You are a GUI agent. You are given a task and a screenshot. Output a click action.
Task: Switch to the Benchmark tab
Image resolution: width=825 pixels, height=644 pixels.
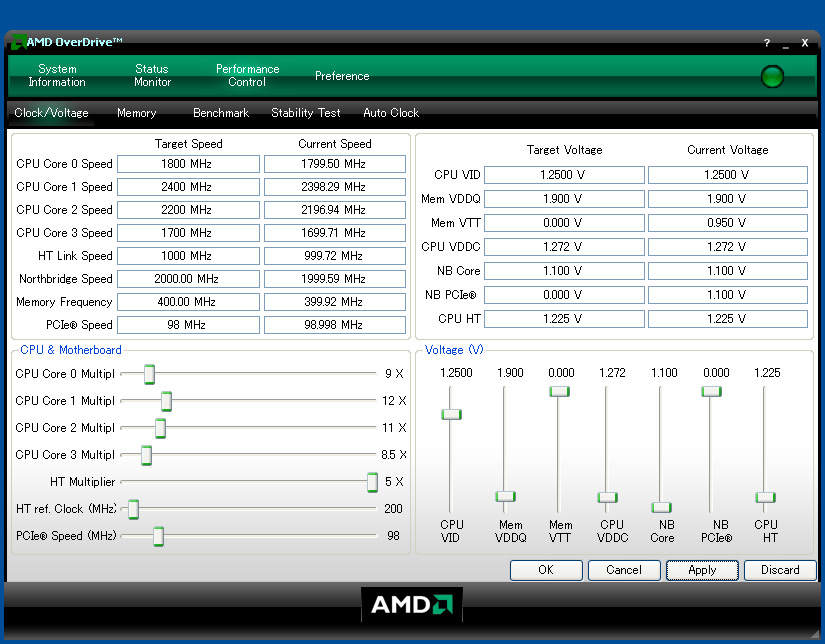pos(221,113)
